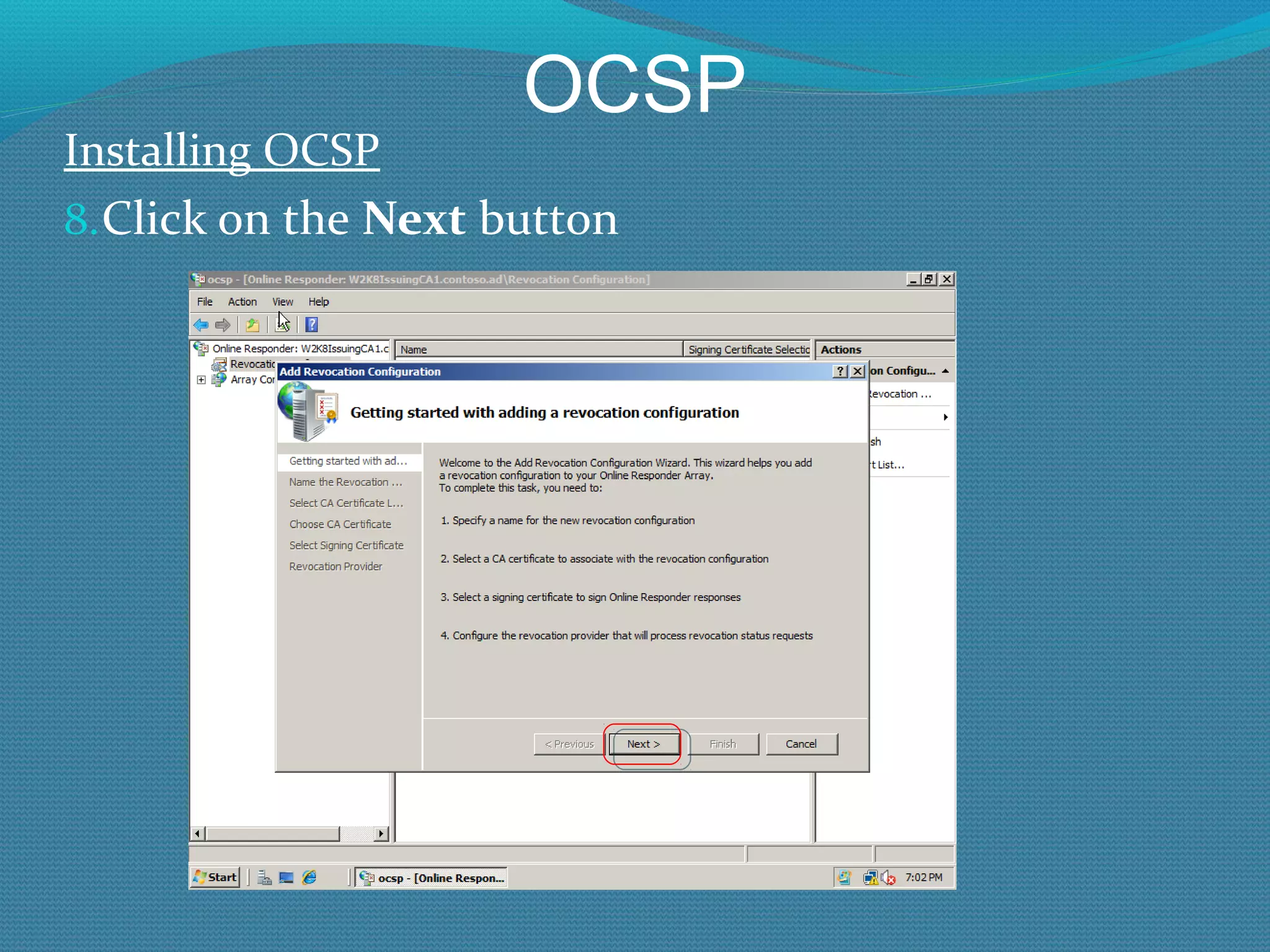Launch Internet Explorer from quick launch
This screenshot has width=1270, height=952.
(x=309, y=878)
